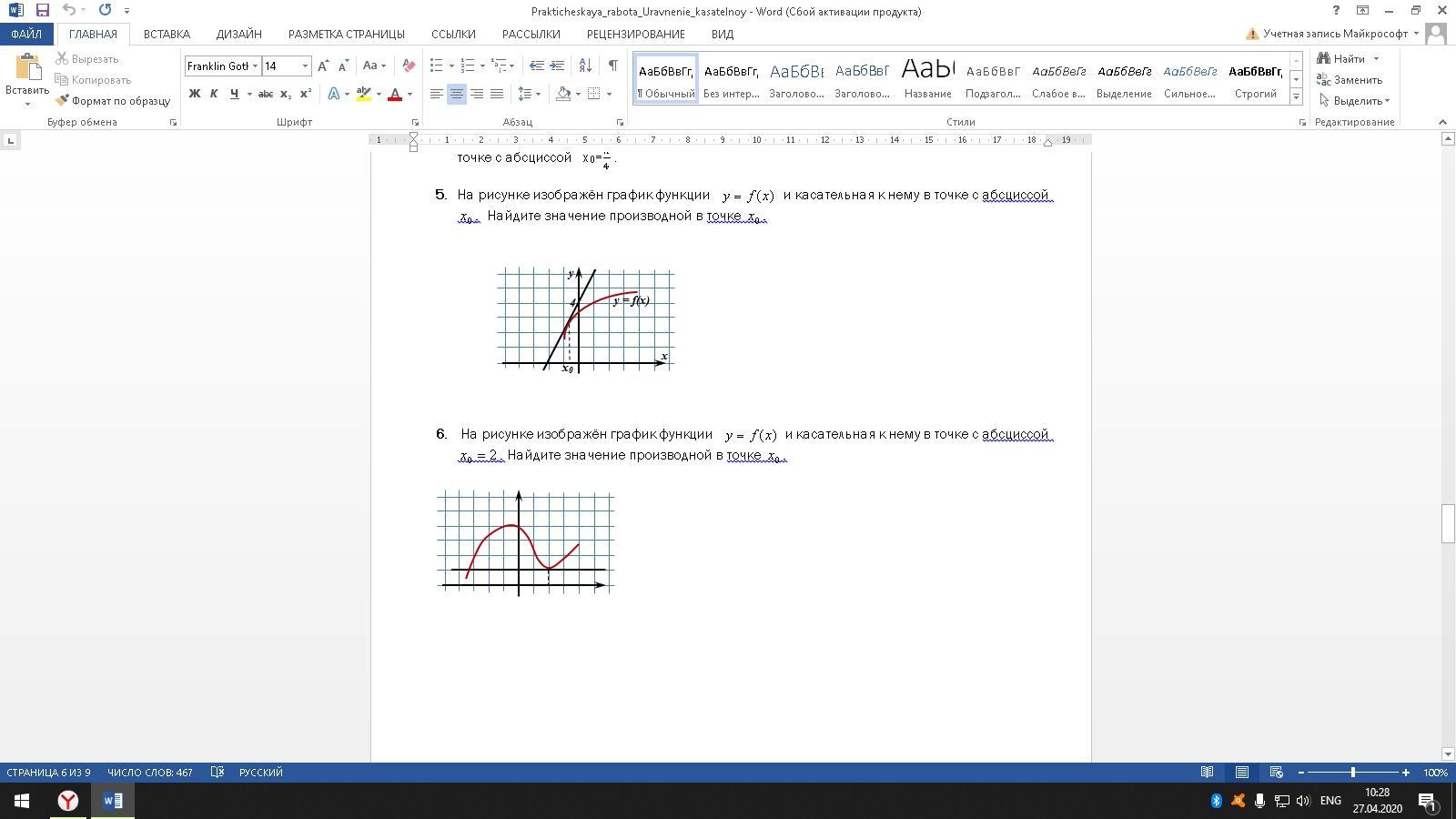Open the borders dropdown
This screenshot has height=819, width=1456.
pyautogui.click(x=609, y=94)
